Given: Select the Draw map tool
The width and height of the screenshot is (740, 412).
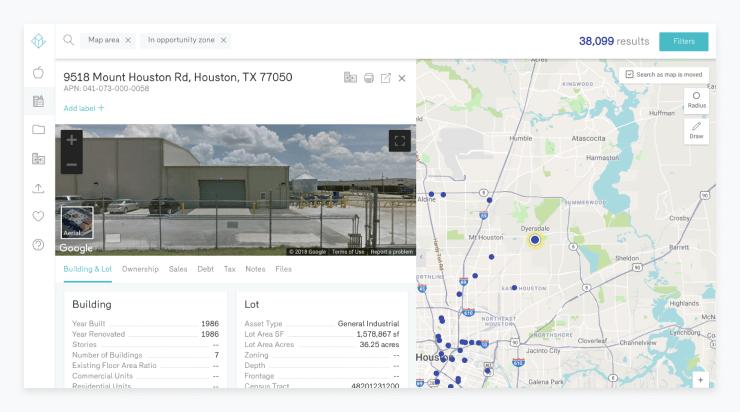Looking at the screenshot, I should 696,131.
